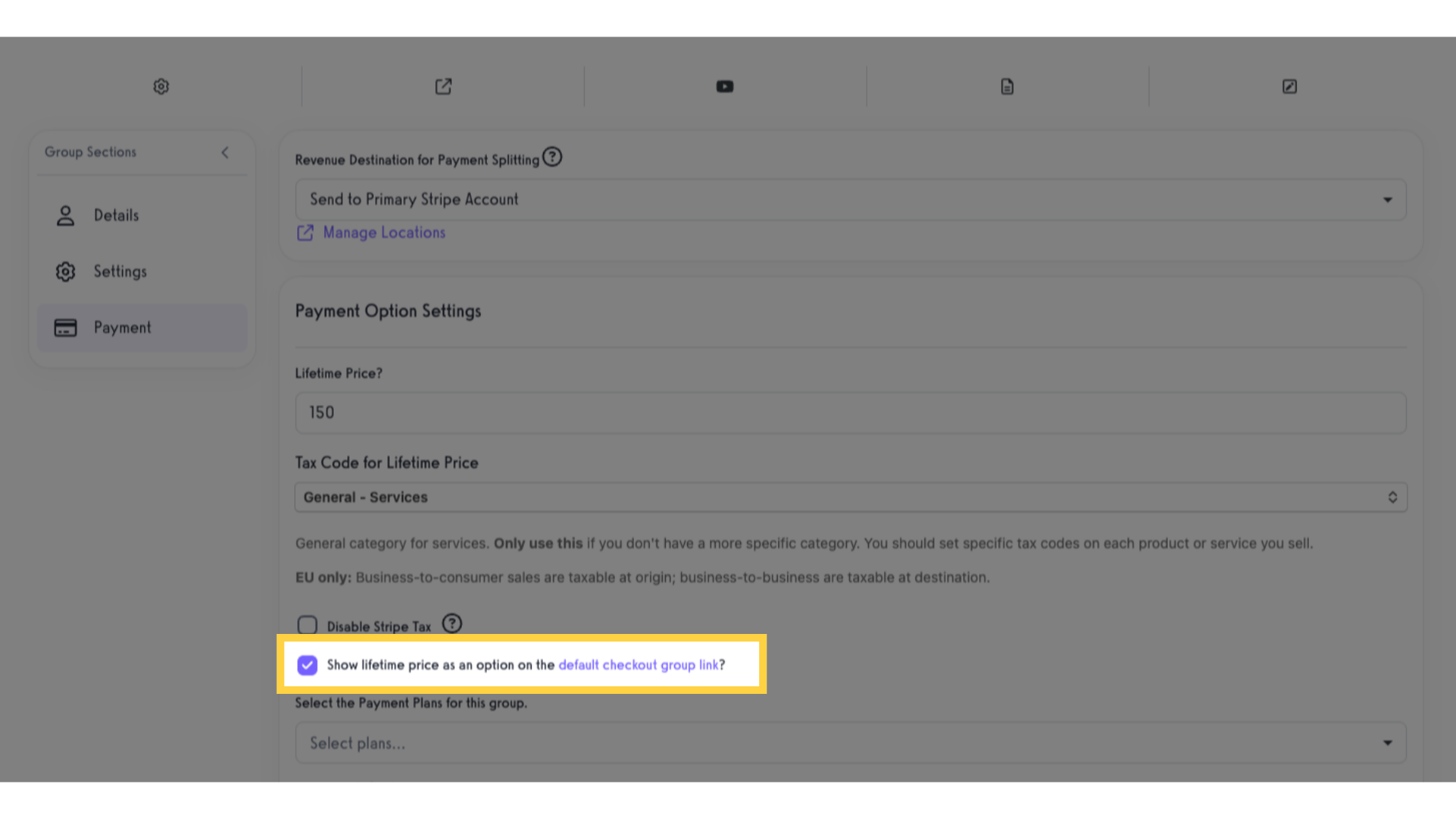Open the Manage Locations link
This screenshot has height=819, width=1456.
point(384,233)
